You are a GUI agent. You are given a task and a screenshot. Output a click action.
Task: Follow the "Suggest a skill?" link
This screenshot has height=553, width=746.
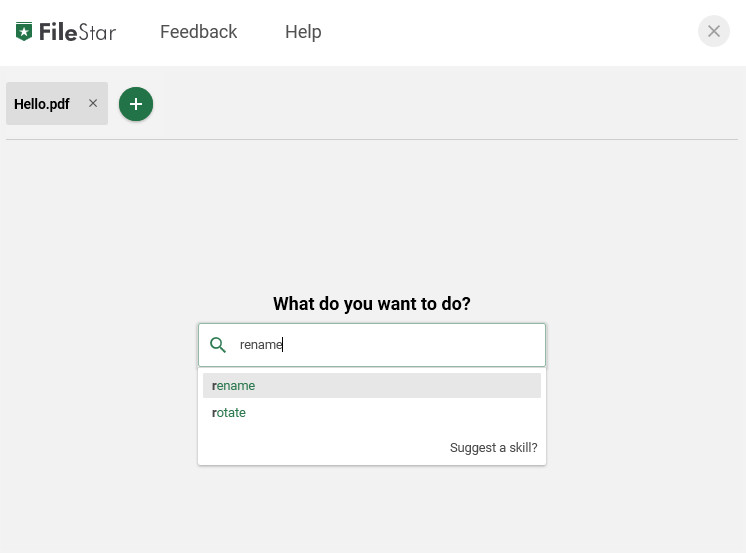[x=493, y=447]
